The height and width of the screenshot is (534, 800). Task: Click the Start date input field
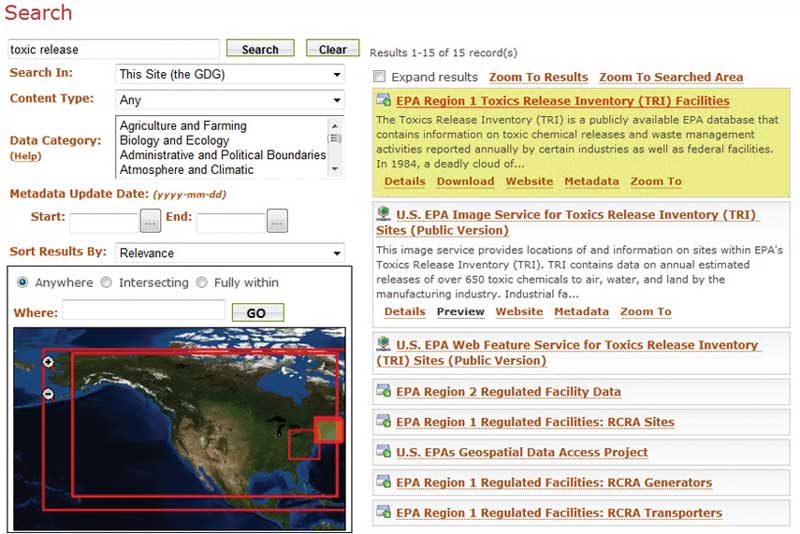pyautogui.click(x=105, y=223)
